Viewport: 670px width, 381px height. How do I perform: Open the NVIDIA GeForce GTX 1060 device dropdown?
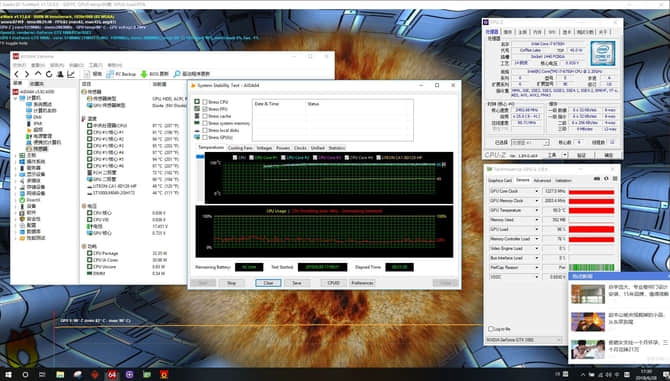point(524,340)
